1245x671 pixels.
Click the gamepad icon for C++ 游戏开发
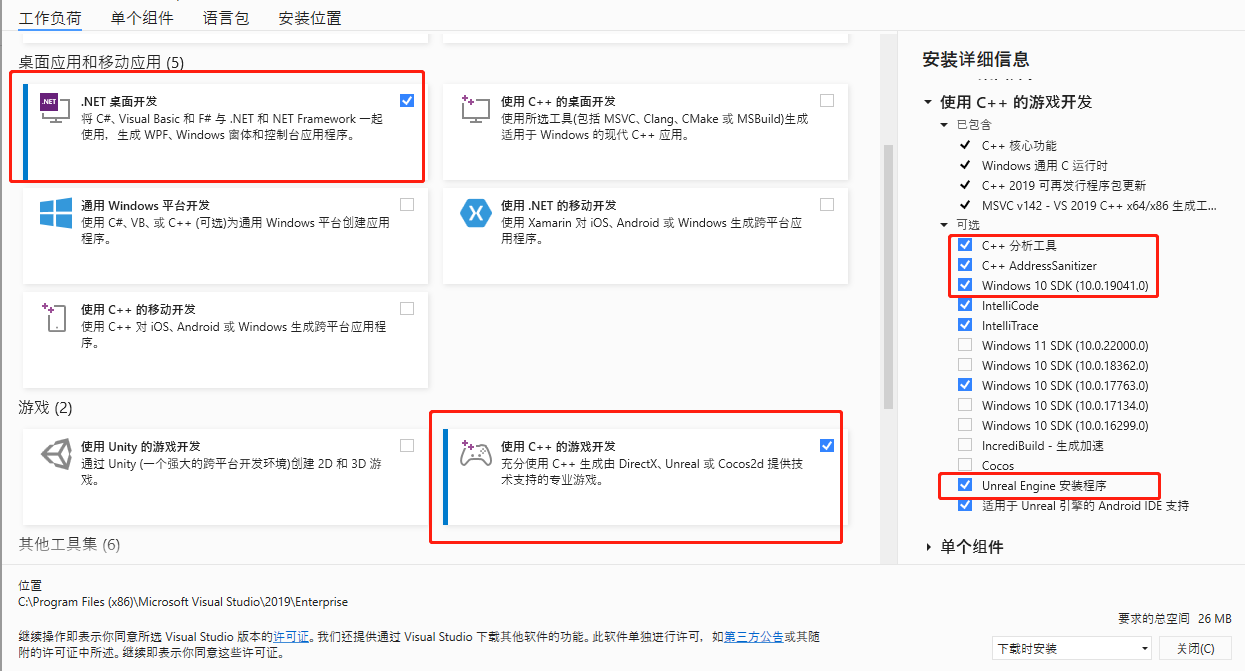[x=475, y=454]
